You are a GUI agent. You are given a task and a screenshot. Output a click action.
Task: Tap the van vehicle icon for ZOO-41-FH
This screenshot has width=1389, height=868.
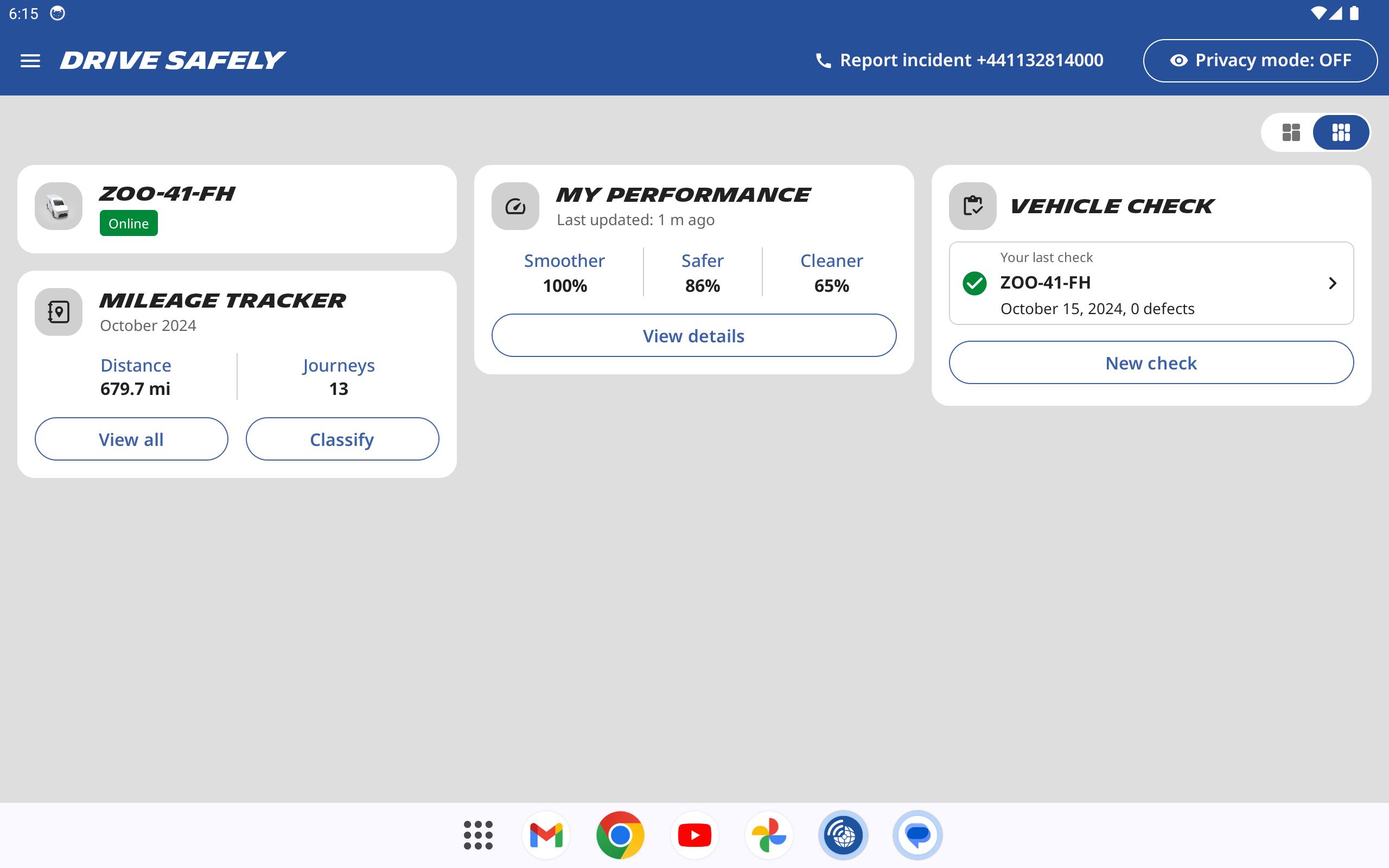[x=59, y=206]
